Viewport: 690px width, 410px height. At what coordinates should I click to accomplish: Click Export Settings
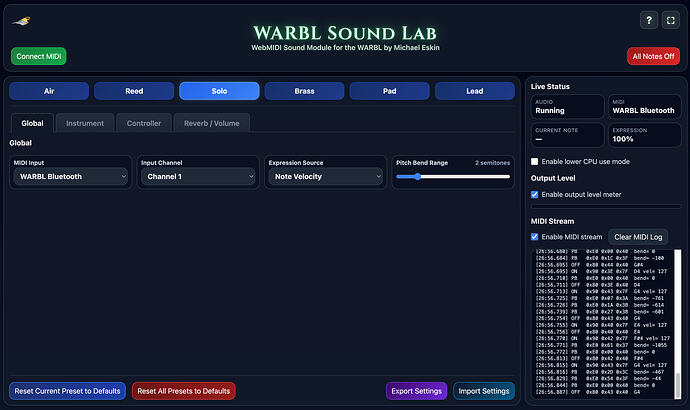417,391
